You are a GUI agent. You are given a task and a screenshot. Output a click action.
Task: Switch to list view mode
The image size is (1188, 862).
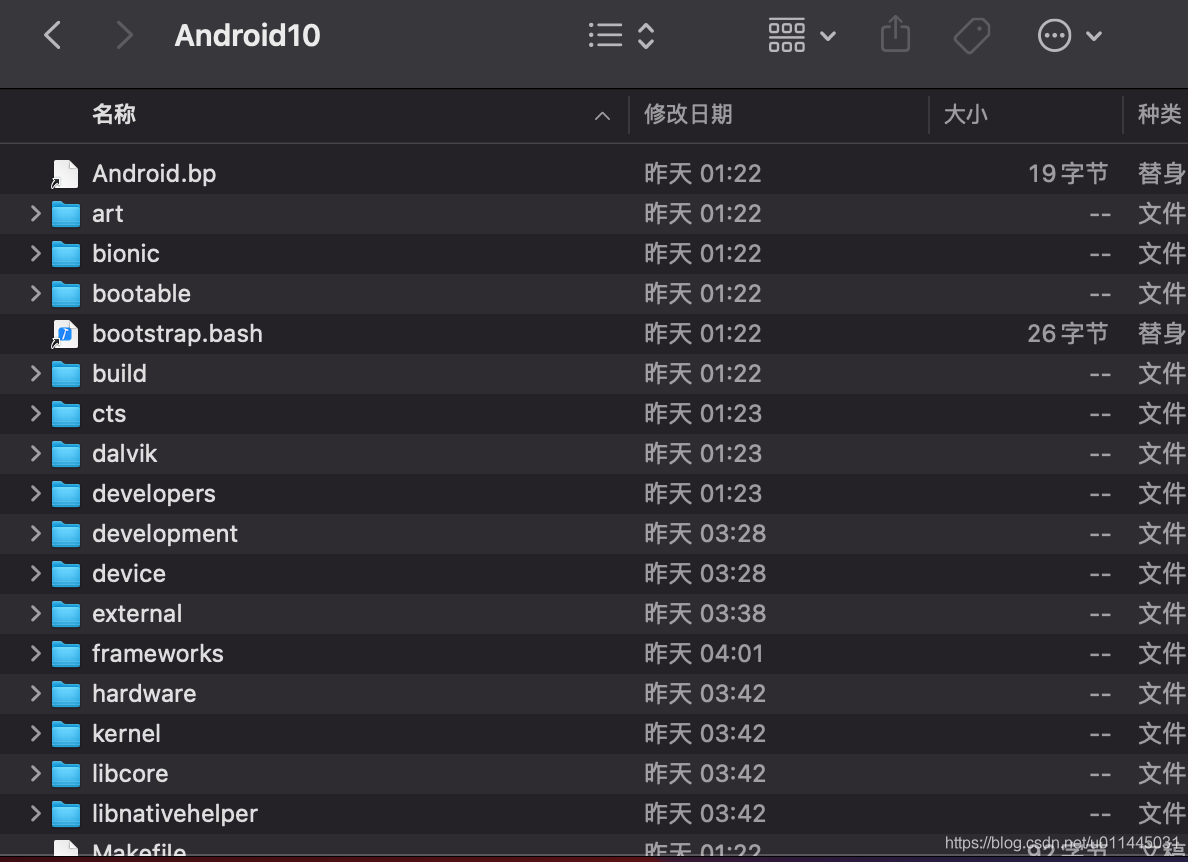605,36
